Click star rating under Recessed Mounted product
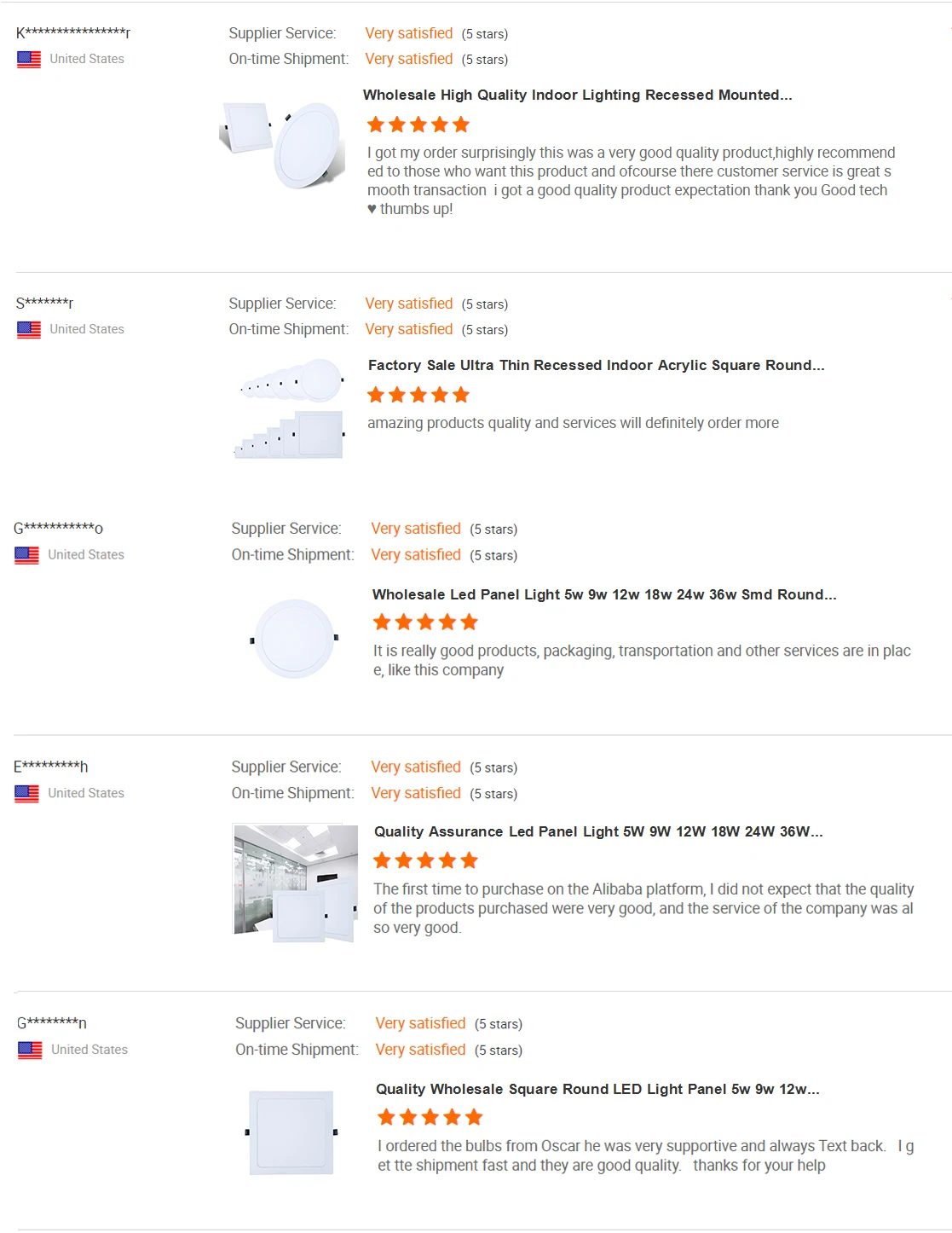Viewport: 952px width, 1233px height. tap(418, 125)
